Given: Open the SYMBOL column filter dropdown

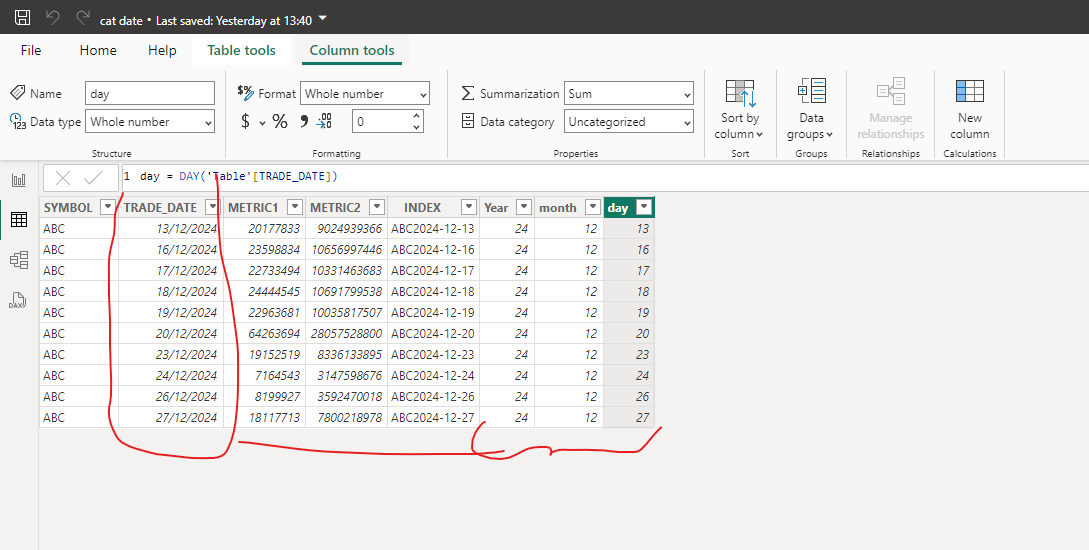Looking at the screenshot, I should click(x=108, y=207).
